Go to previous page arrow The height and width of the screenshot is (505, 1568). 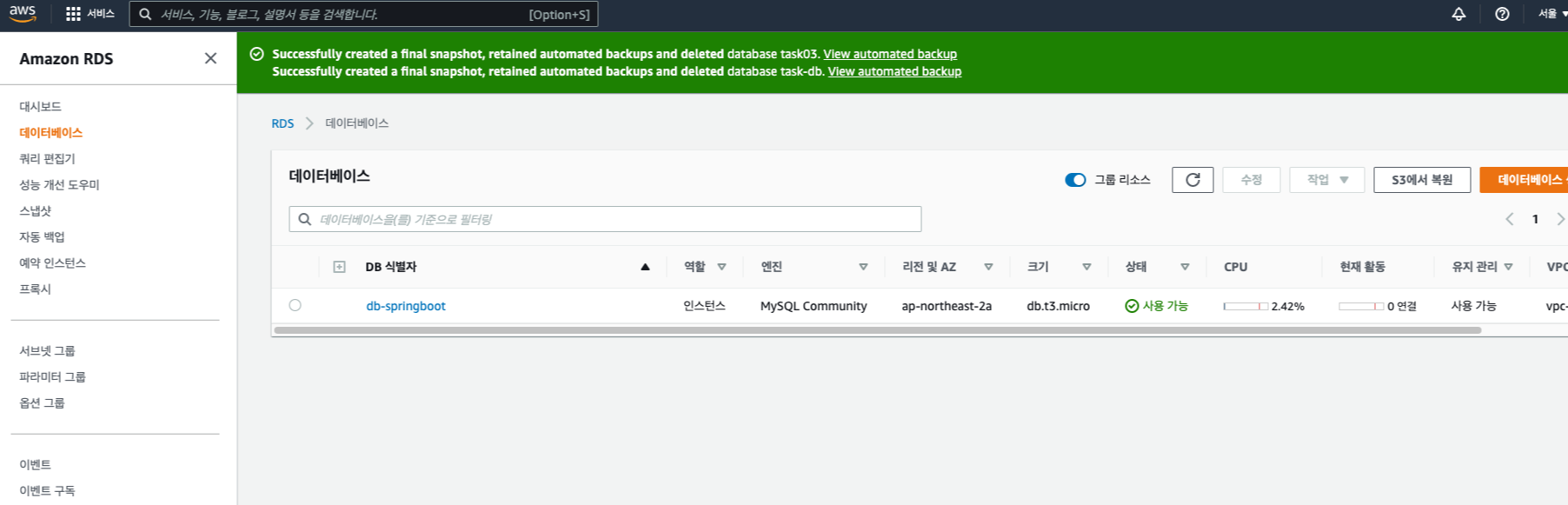click(1510, 219)
